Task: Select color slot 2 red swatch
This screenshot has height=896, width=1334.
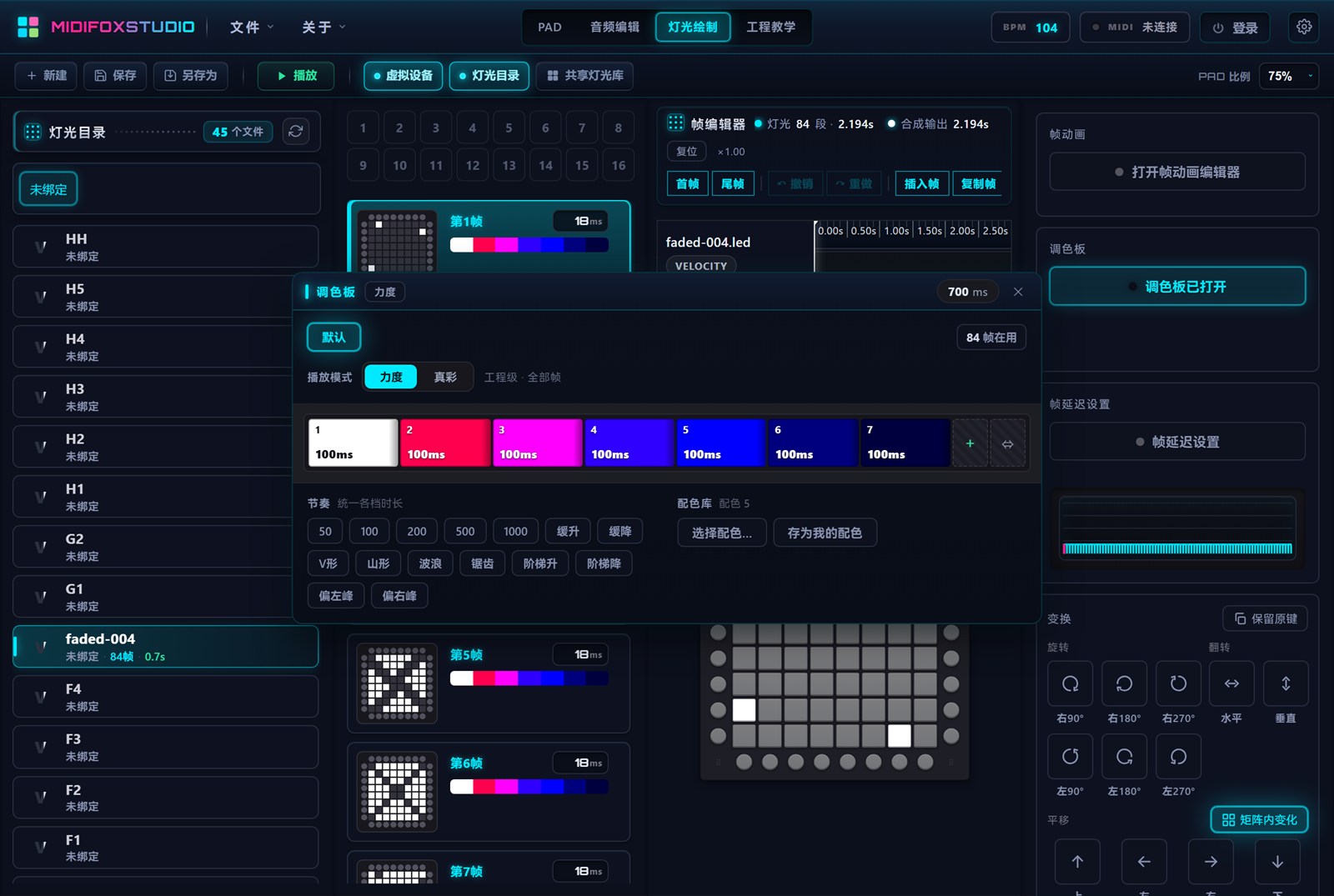Action: coord(445,443)
